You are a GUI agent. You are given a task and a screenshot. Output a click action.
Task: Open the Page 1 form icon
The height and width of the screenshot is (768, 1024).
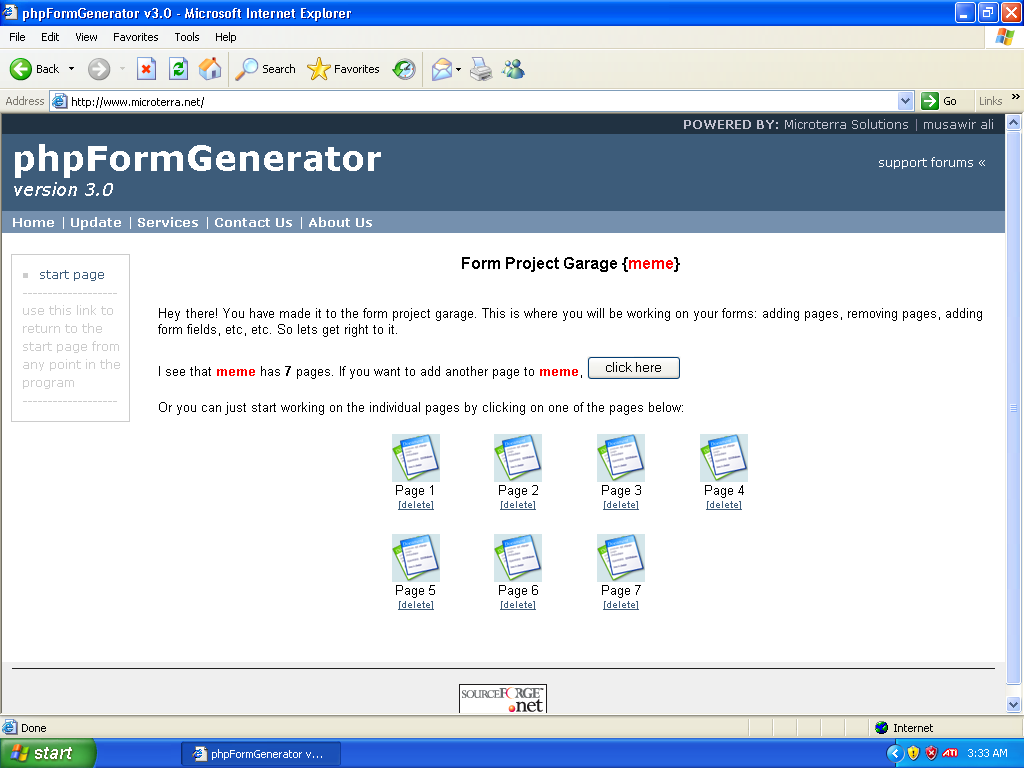(x=415, y=458)
